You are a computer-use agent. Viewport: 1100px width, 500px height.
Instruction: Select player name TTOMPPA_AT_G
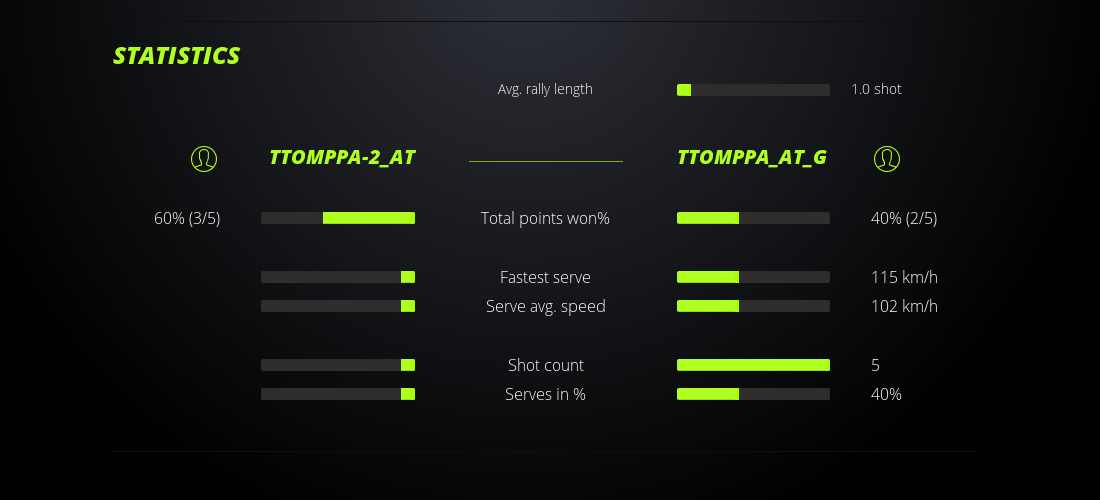click(751, 158)
